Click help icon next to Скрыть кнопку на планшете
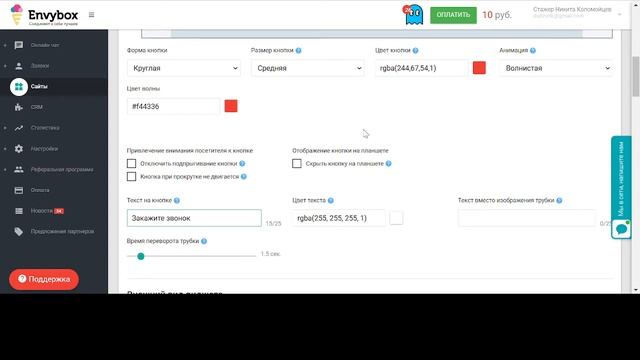The image size is (640, 360). [389, 164]
